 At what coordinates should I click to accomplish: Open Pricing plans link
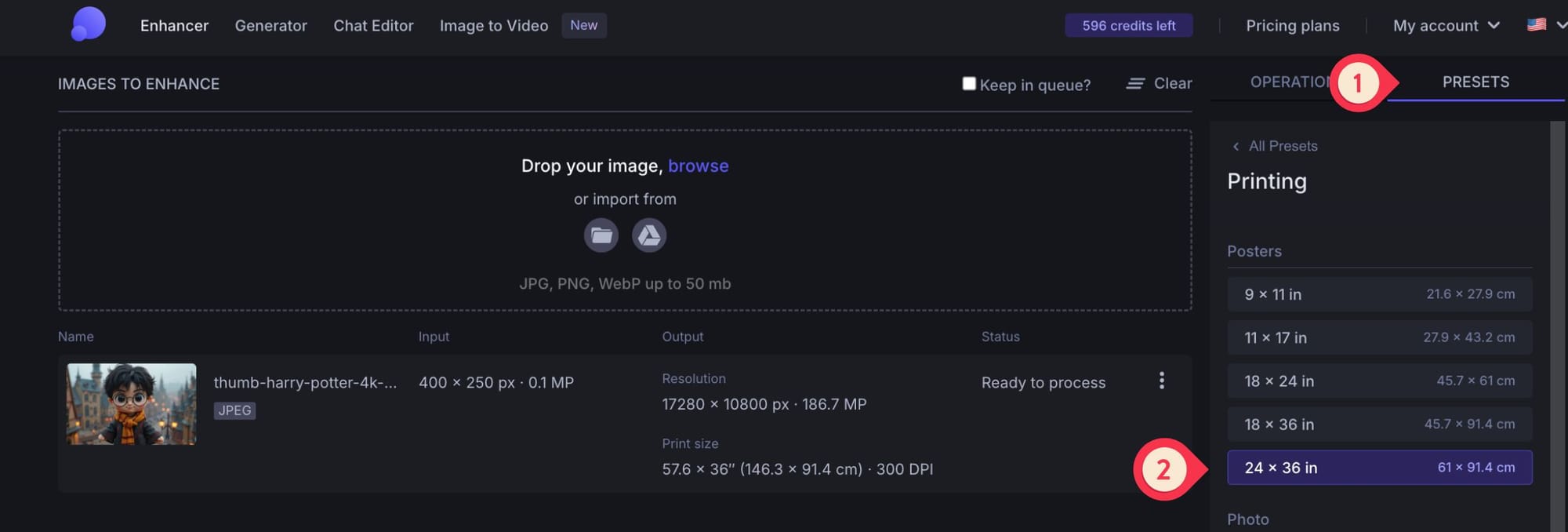pyautogui.click(x=1292, y=26)
